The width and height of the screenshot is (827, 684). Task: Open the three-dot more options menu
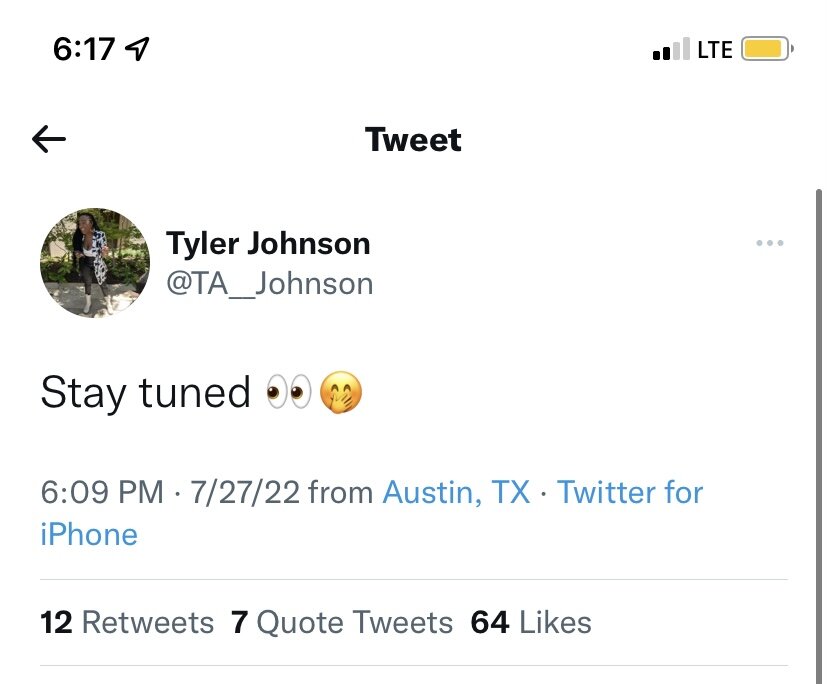click(x=769, y=244)
